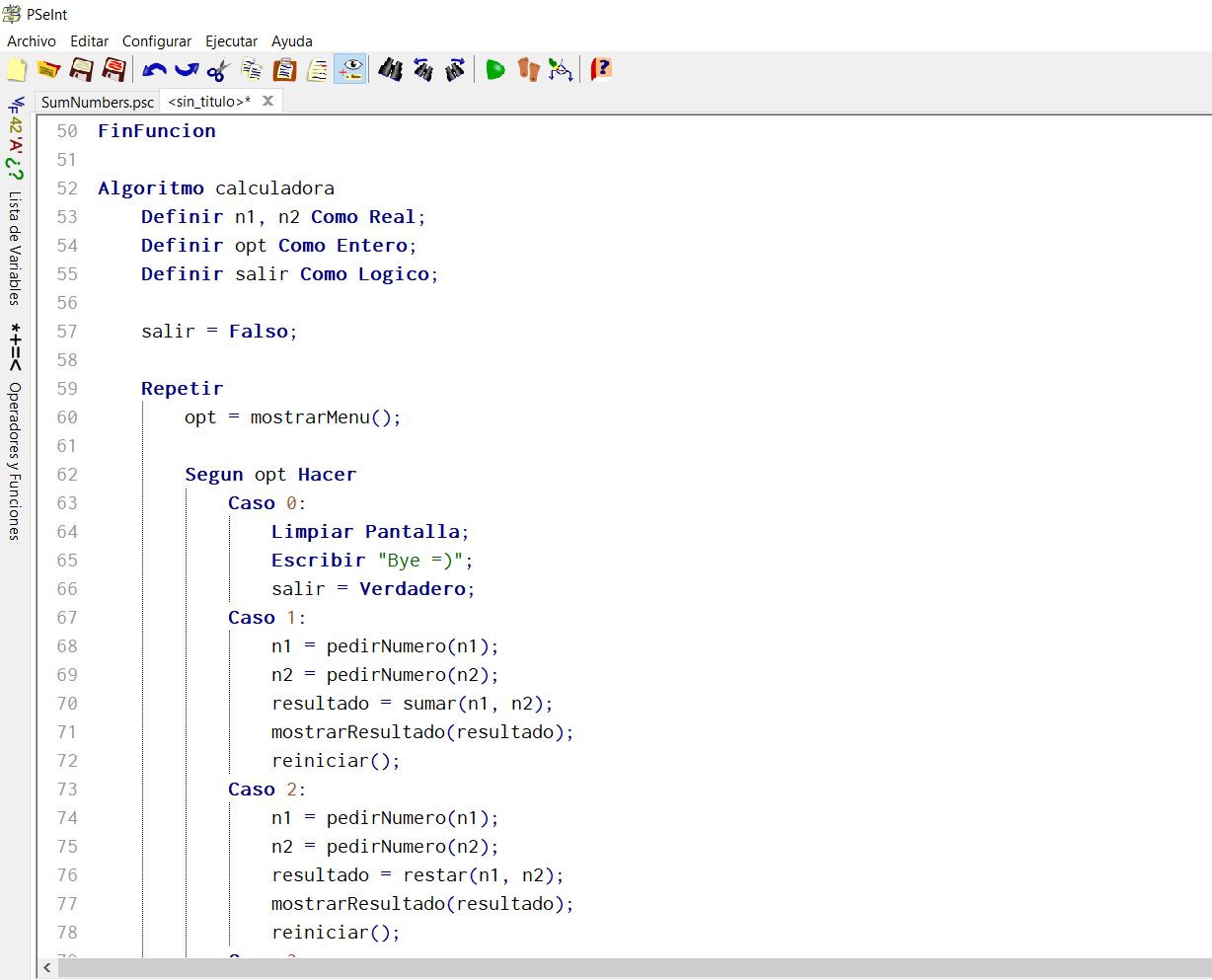Switch to the SumNumbers.psc tab
The width and height of the screenshot is (1212, 980).
(x=98, y=102)
